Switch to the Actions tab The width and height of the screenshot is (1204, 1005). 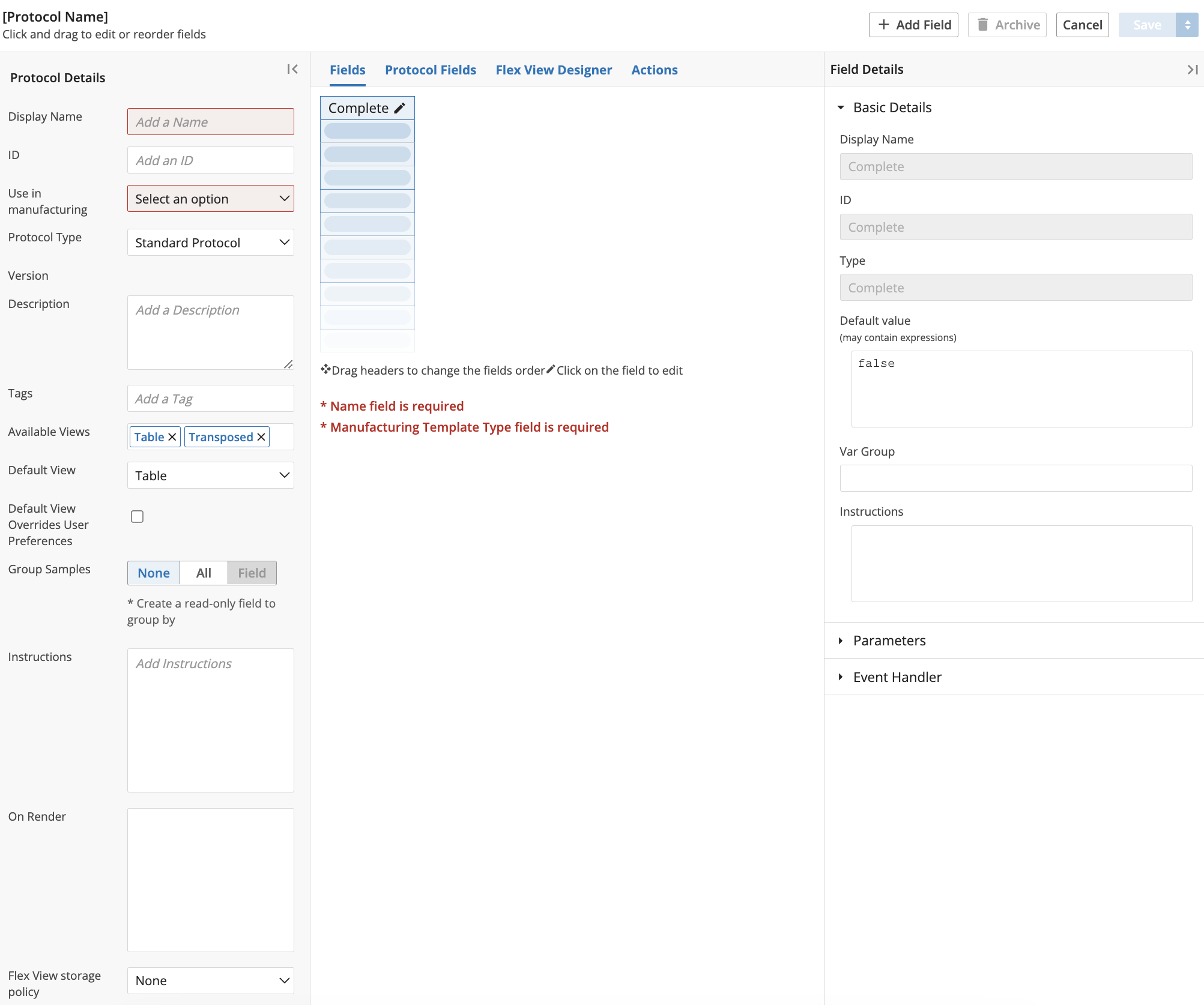[655, 70]
